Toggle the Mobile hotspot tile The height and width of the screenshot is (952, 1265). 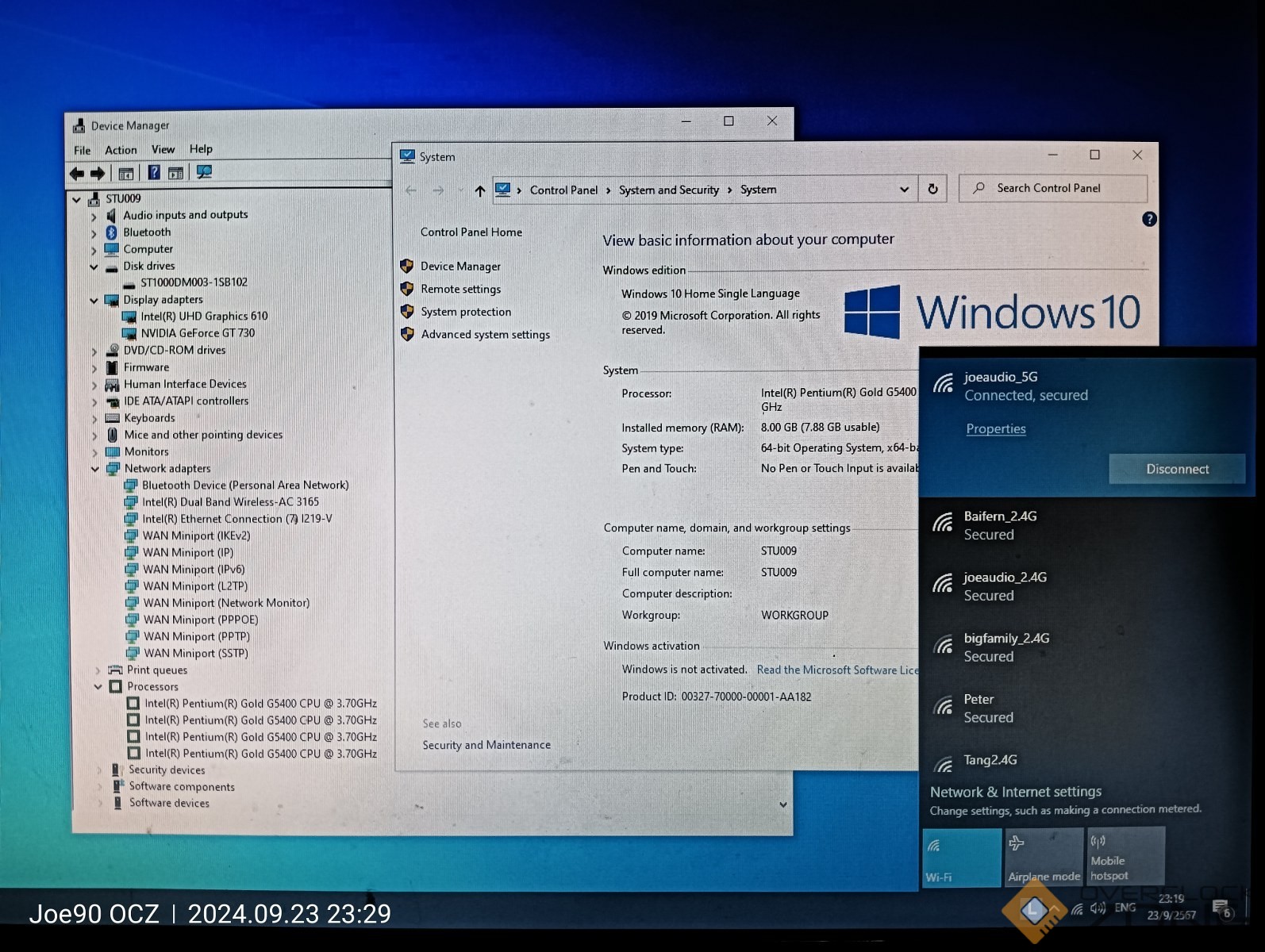click(x=1125, y=856)
